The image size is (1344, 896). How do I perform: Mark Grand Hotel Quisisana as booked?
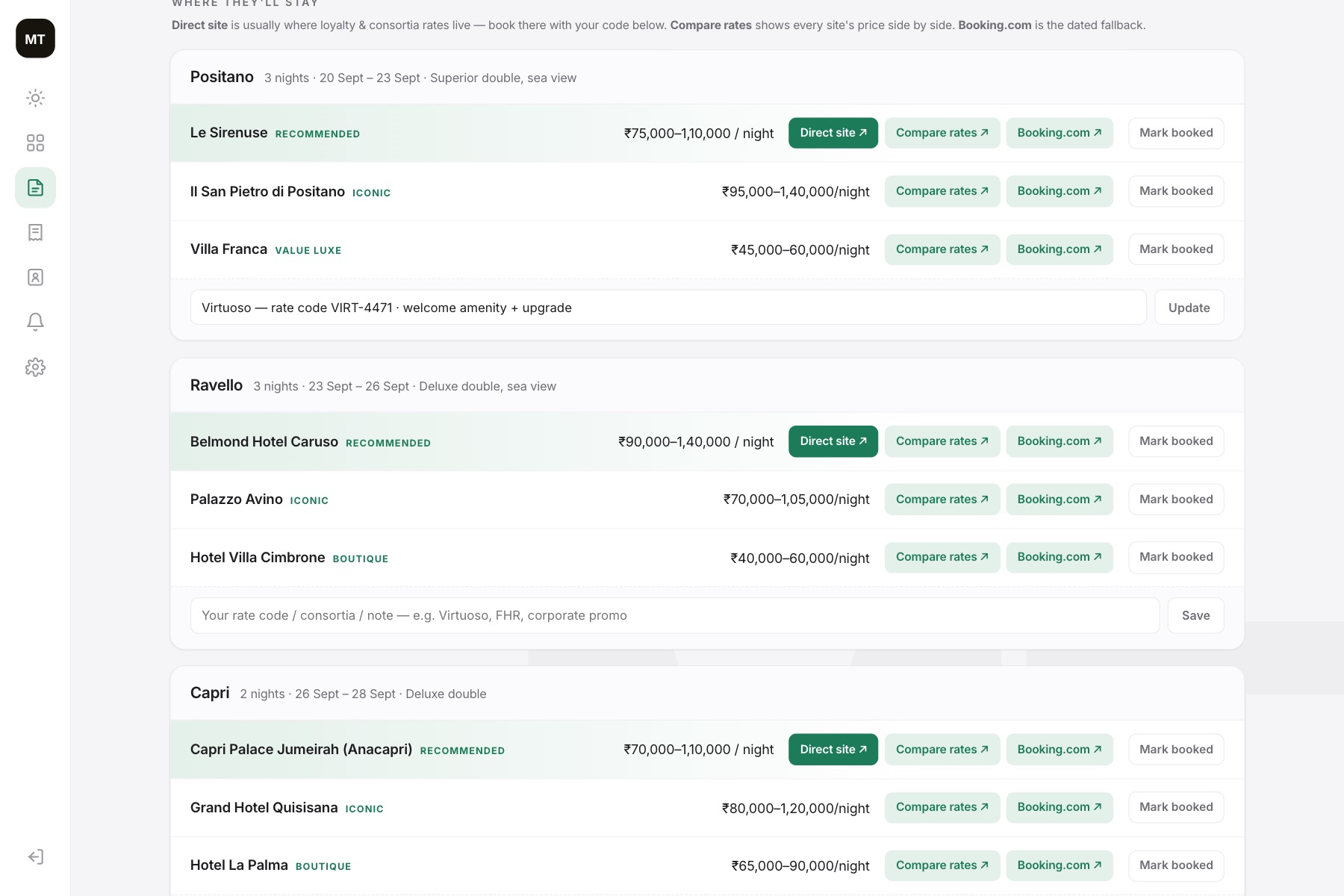click(1176, 807)
